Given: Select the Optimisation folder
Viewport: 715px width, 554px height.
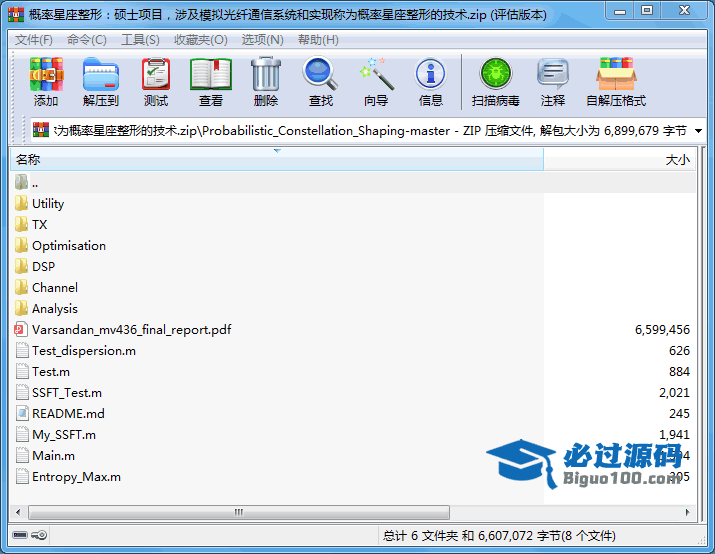Looking at the screenshot, I should (x=69, y=245).
